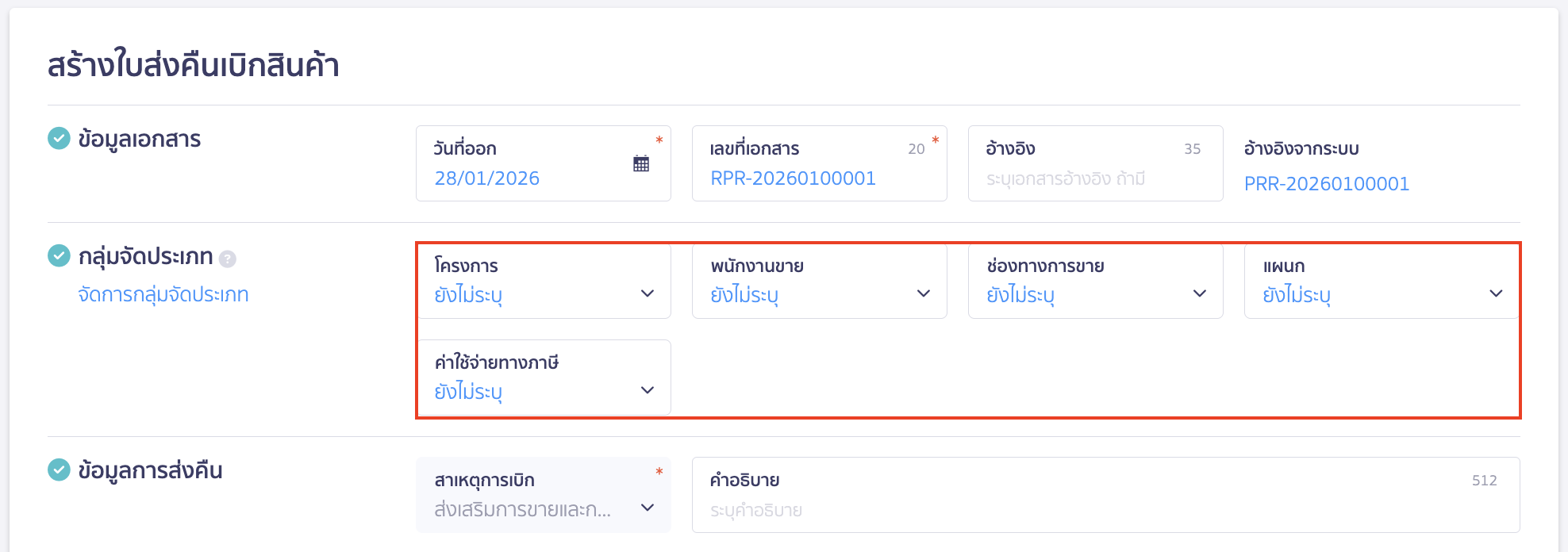
Task: Click the chevron on the ค่าใช้จ่ายทางภาษี field
Action: tap(647, 389)
